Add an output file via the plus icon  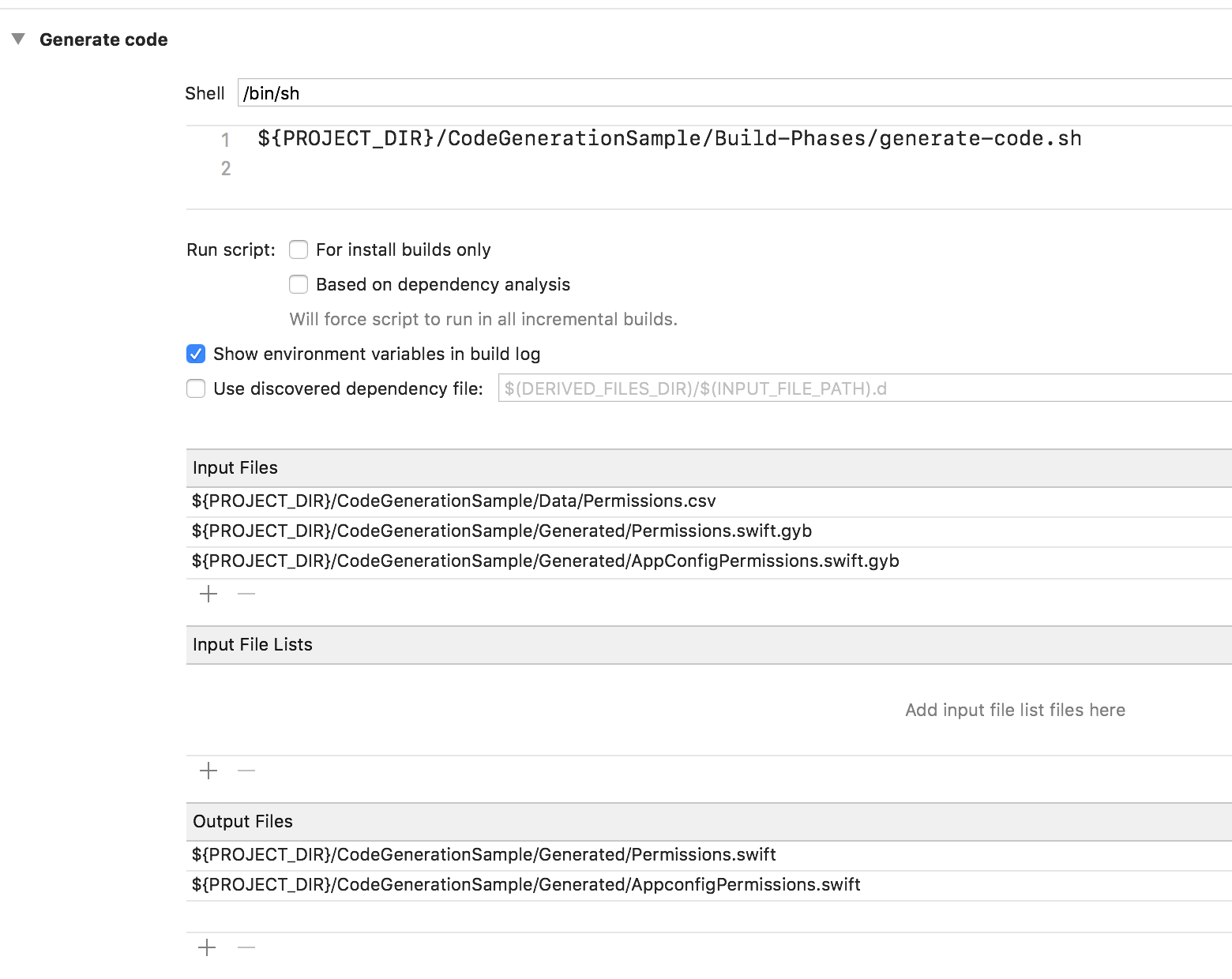(208, 947)
